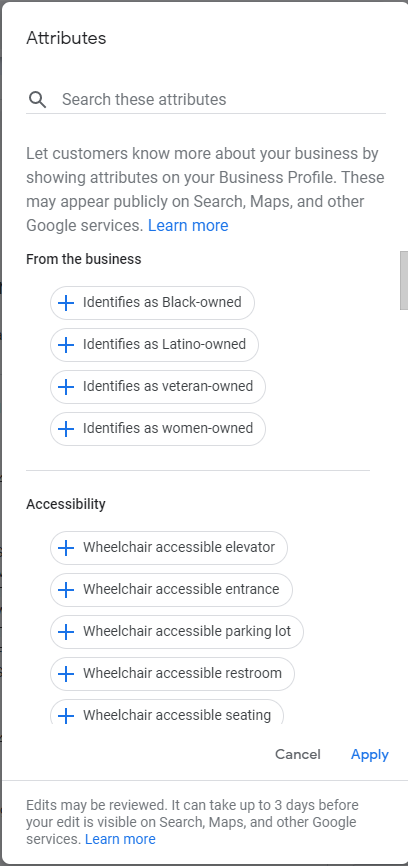Open Learn more link about edit reviews
This screenshot has width=408, height=866.
pos(120,839)
